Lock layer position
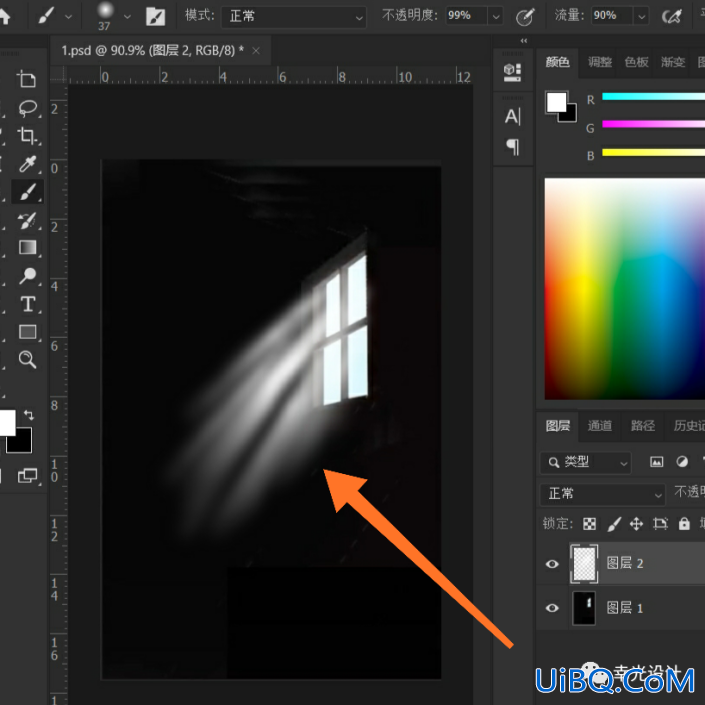 (x=636, y=524)
